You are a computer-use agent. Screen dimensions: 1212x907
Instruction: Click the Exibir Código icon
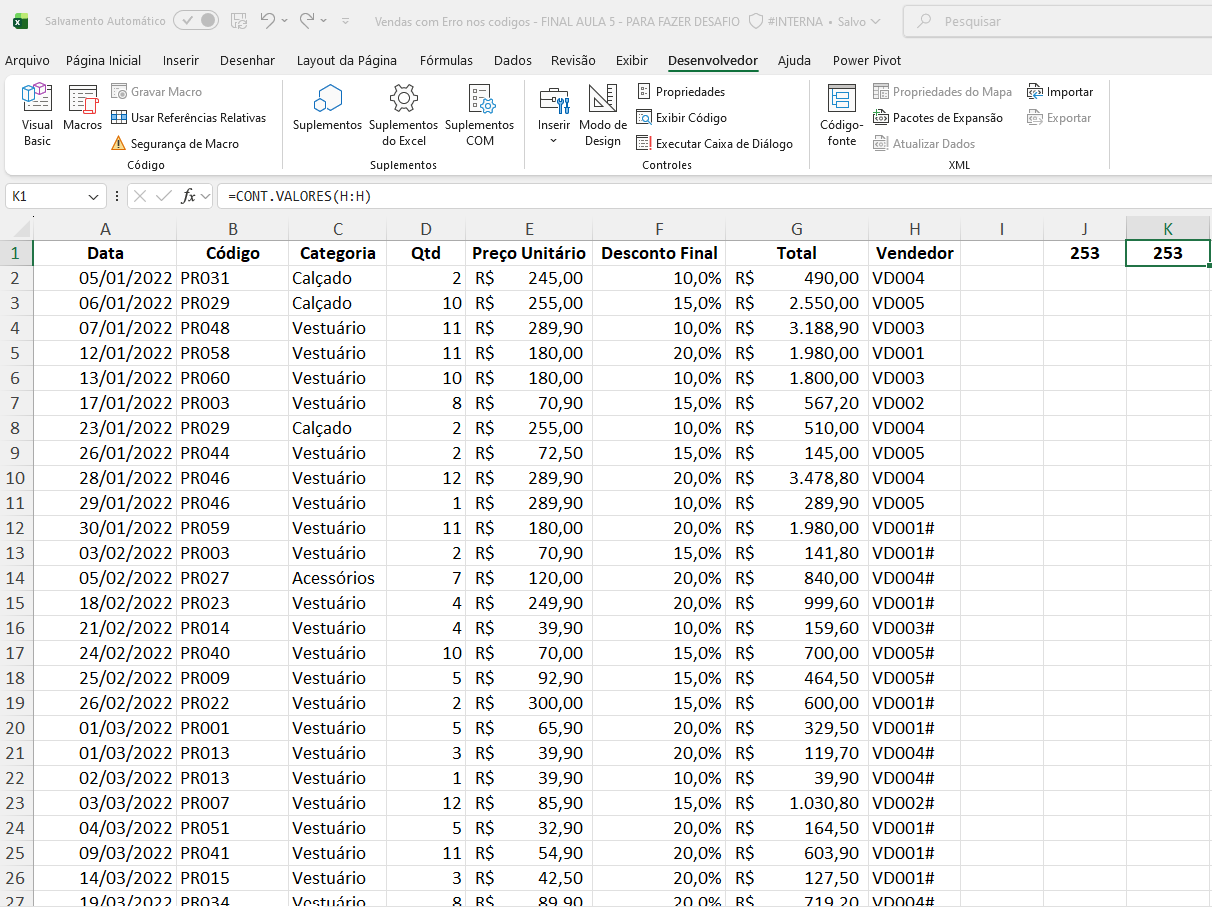644,118
